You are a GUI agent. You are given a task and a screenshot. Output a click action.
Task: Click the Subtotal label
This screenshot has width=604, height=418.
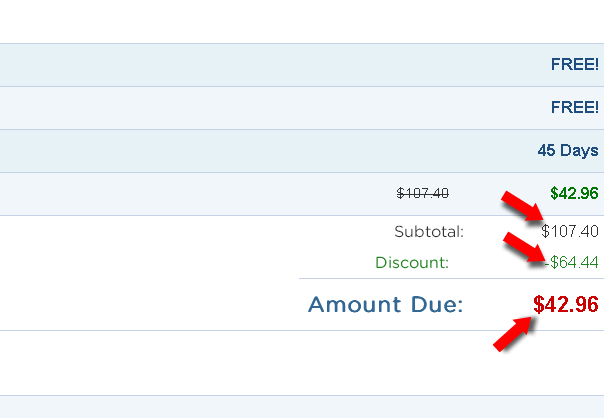pyautogui.click(x=429, y=232)
